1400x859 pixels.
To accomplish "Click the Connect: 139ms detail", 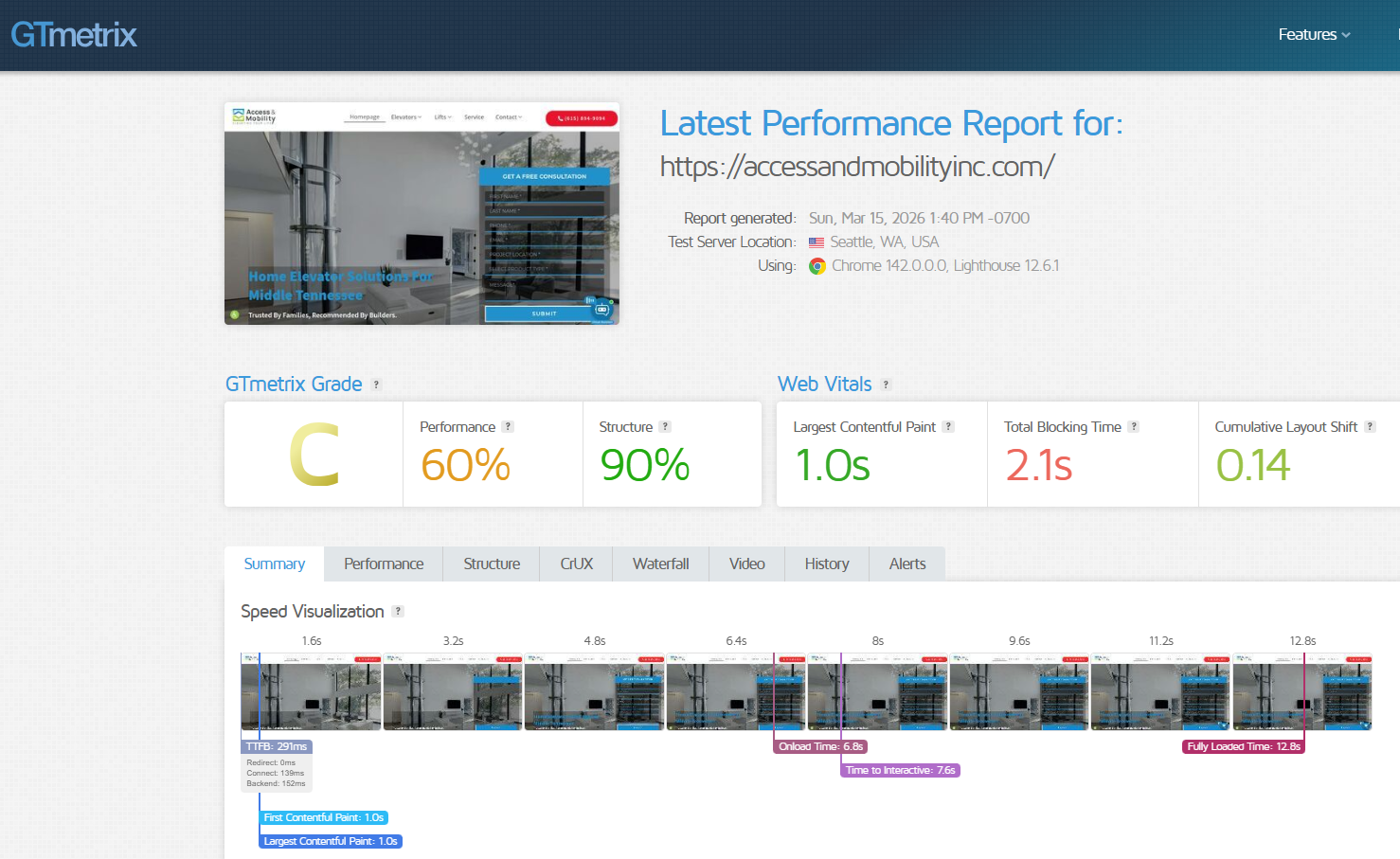I will click(x=276, y=773).
